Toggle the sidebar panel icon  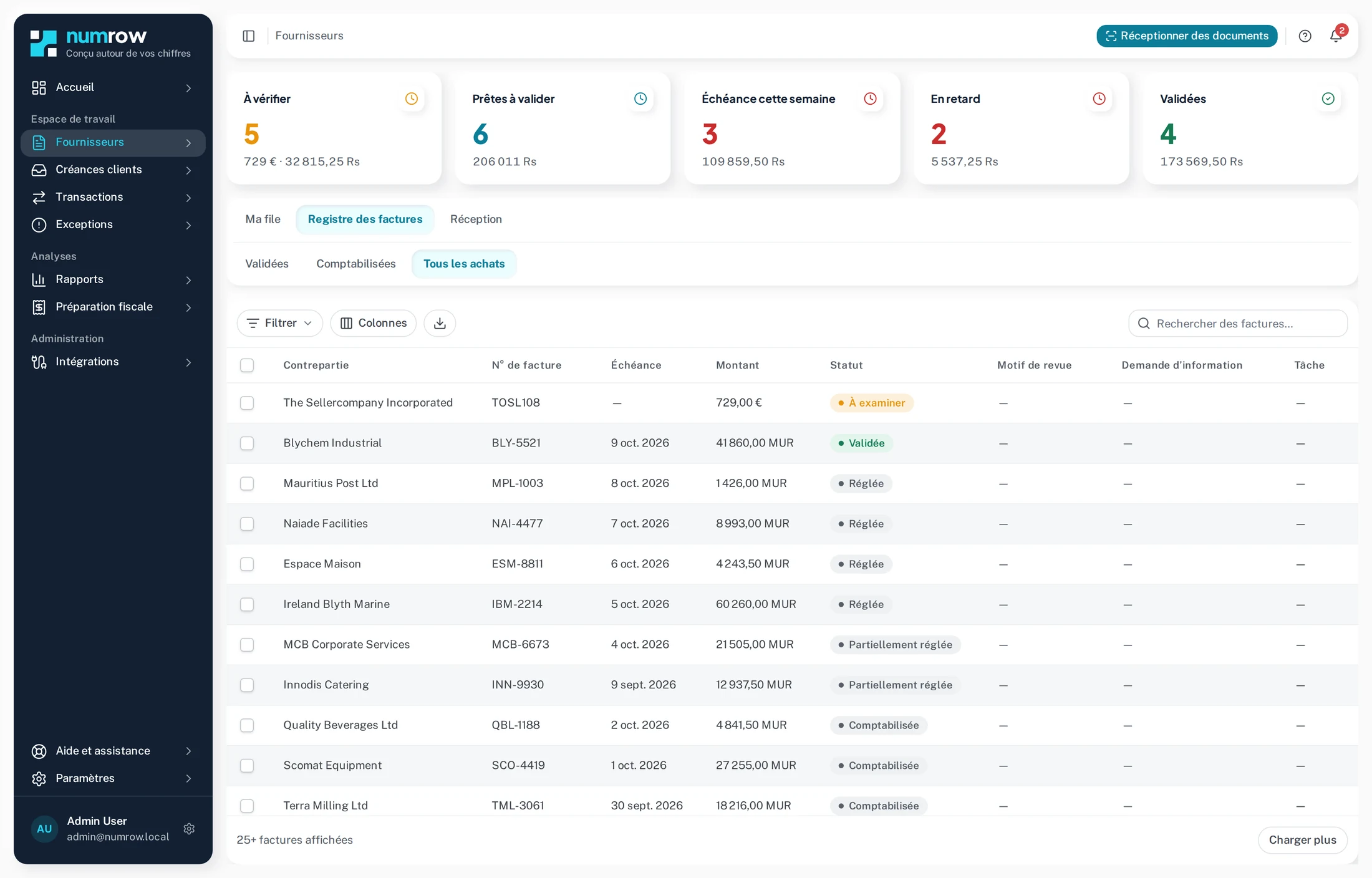point(248,36)
